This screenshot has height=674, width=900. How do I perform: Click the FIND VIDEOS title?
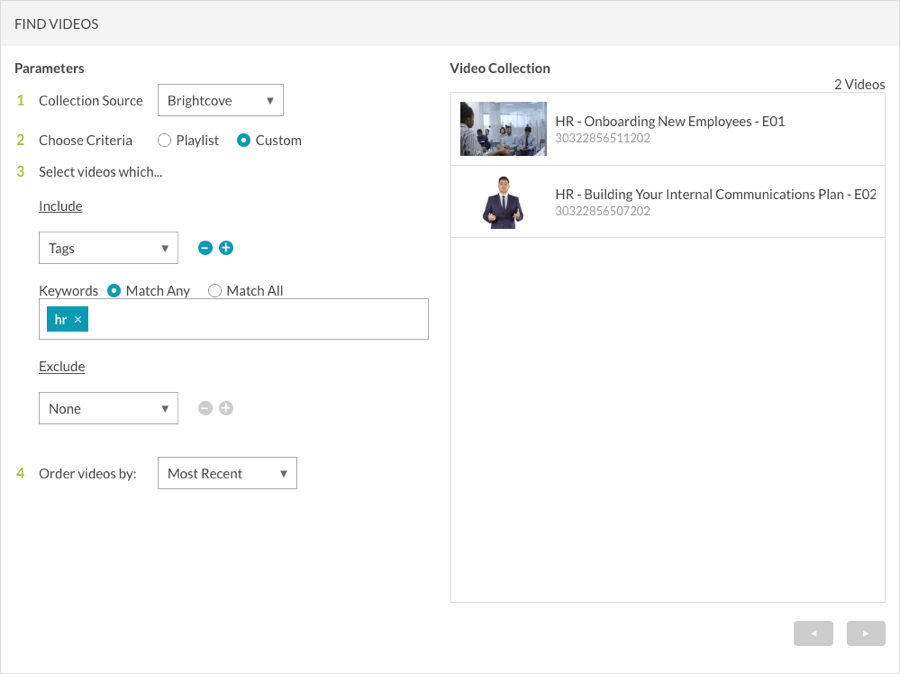click(56, 24)
